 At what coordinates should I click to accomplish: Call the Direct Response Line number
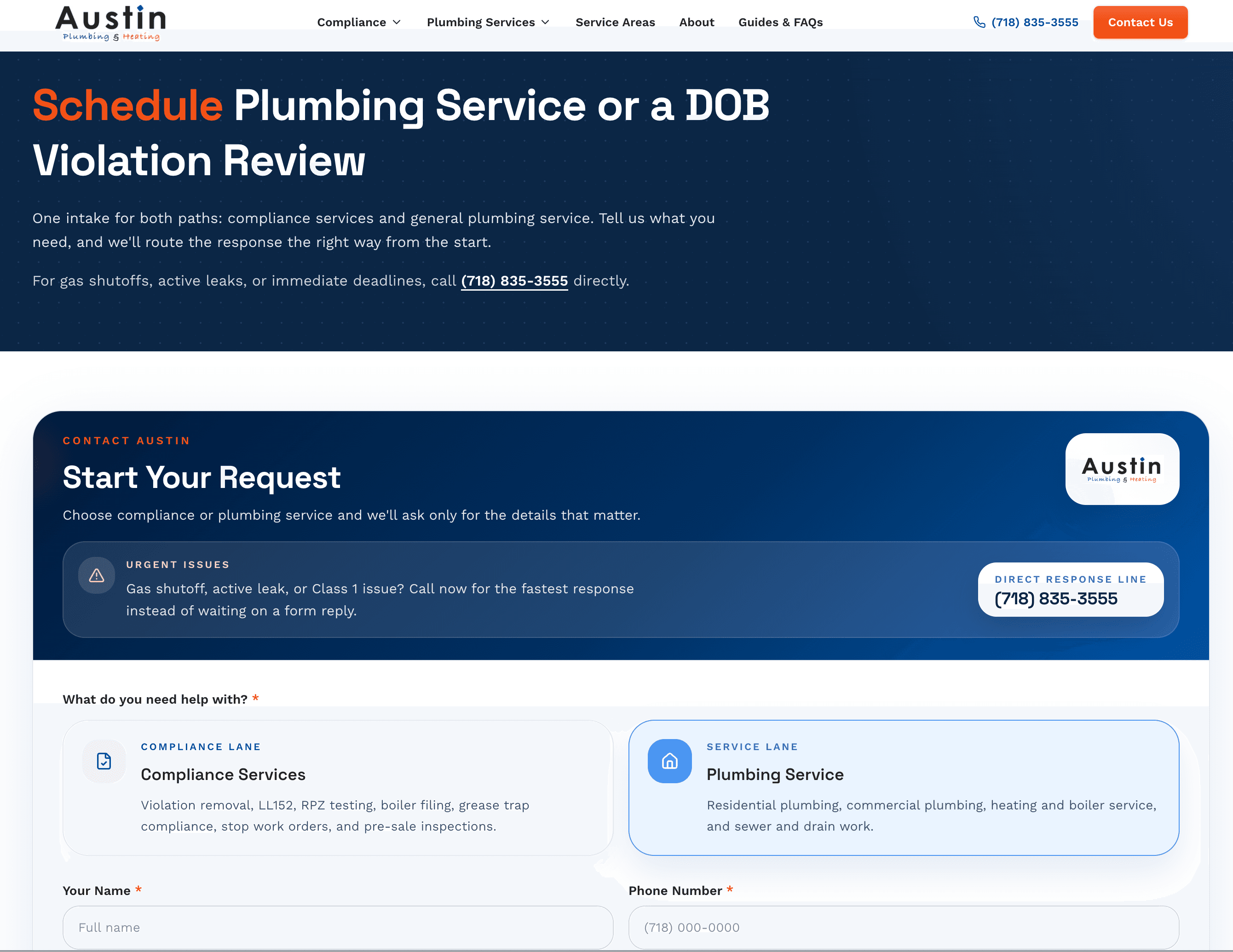click(x=1071, y=589)
